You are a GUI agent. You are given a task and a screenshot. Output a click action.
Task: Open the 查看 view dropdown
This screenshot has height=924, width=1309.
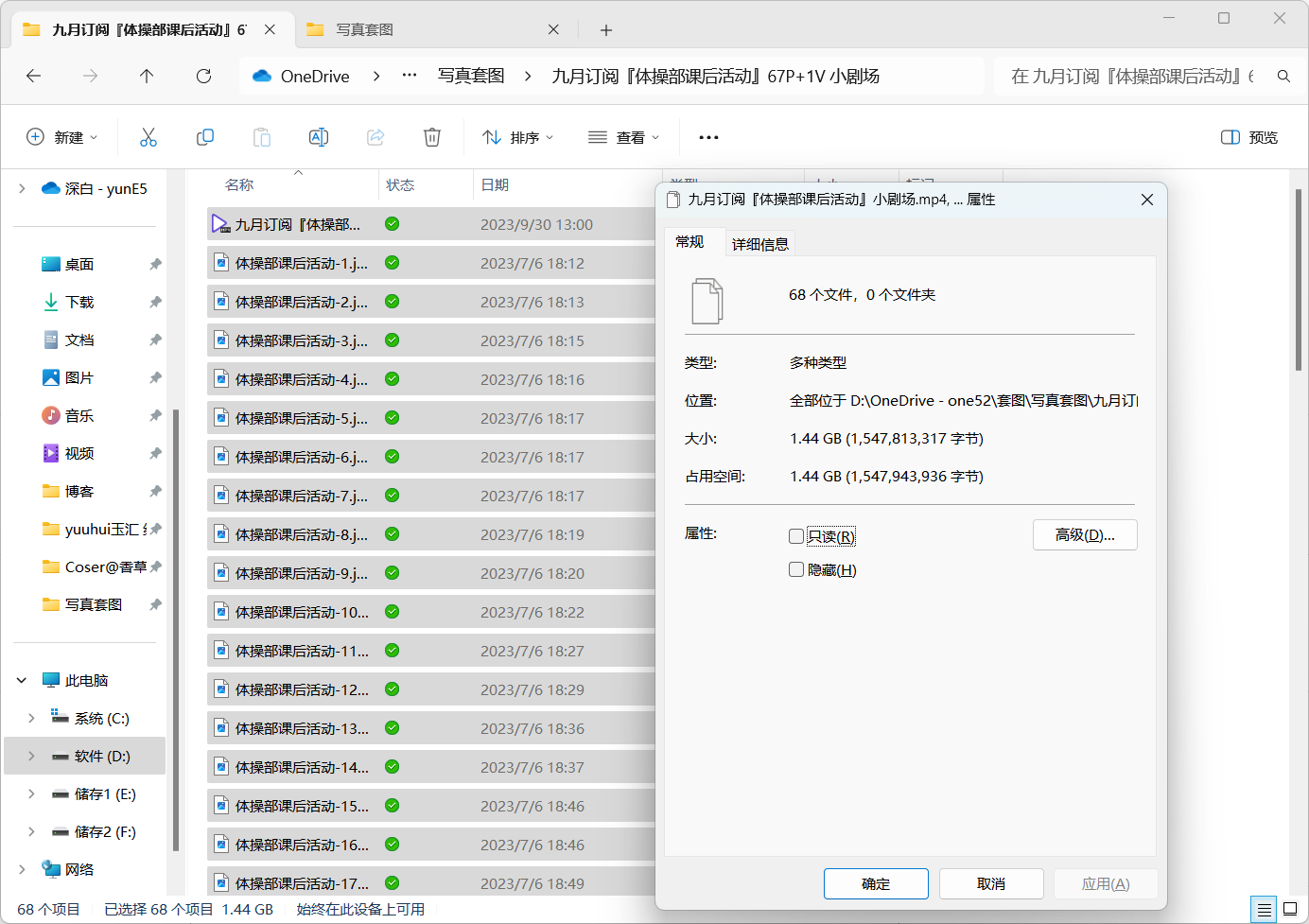point(623,137)
